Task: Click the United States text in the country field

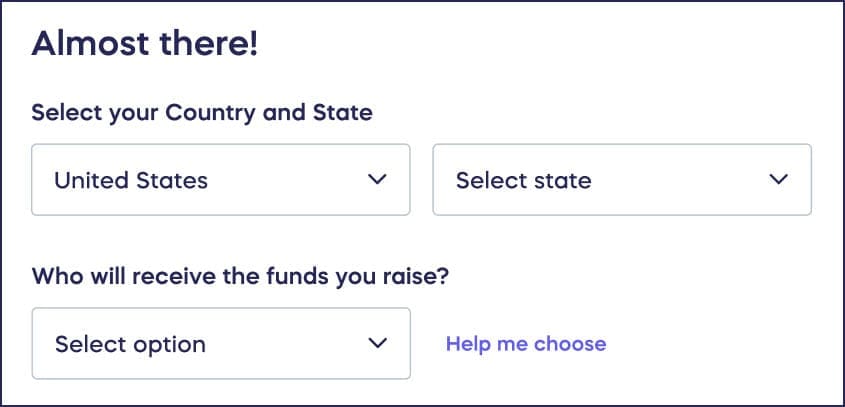Action: tap(131, 181)
